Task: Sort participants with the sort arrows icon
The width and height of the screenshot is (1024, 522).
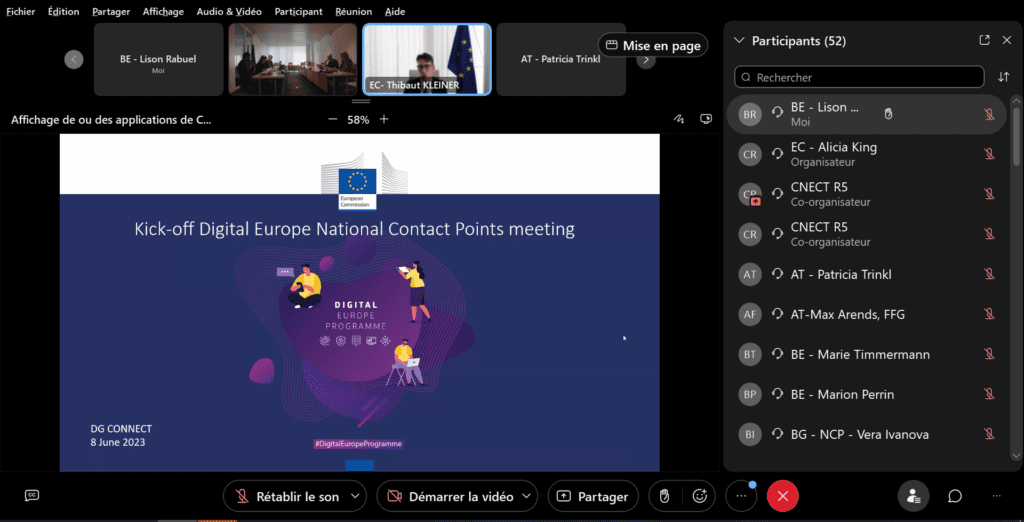Action: (1003, 77)
